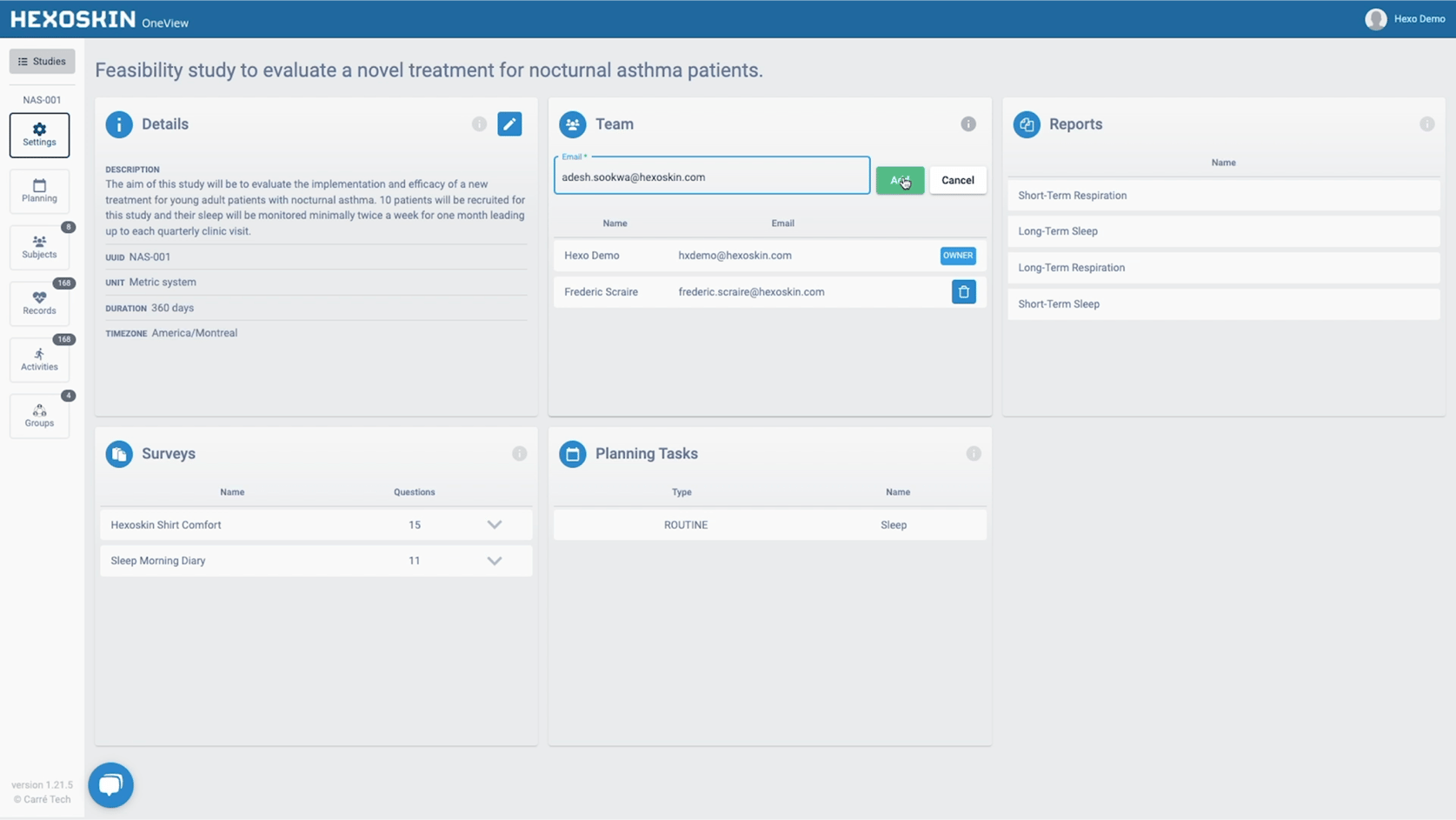Expand the Hexoskin Shirt Comfort survey
The height and width of the screenshot is (820, 1456).
[x=495, y=524]
